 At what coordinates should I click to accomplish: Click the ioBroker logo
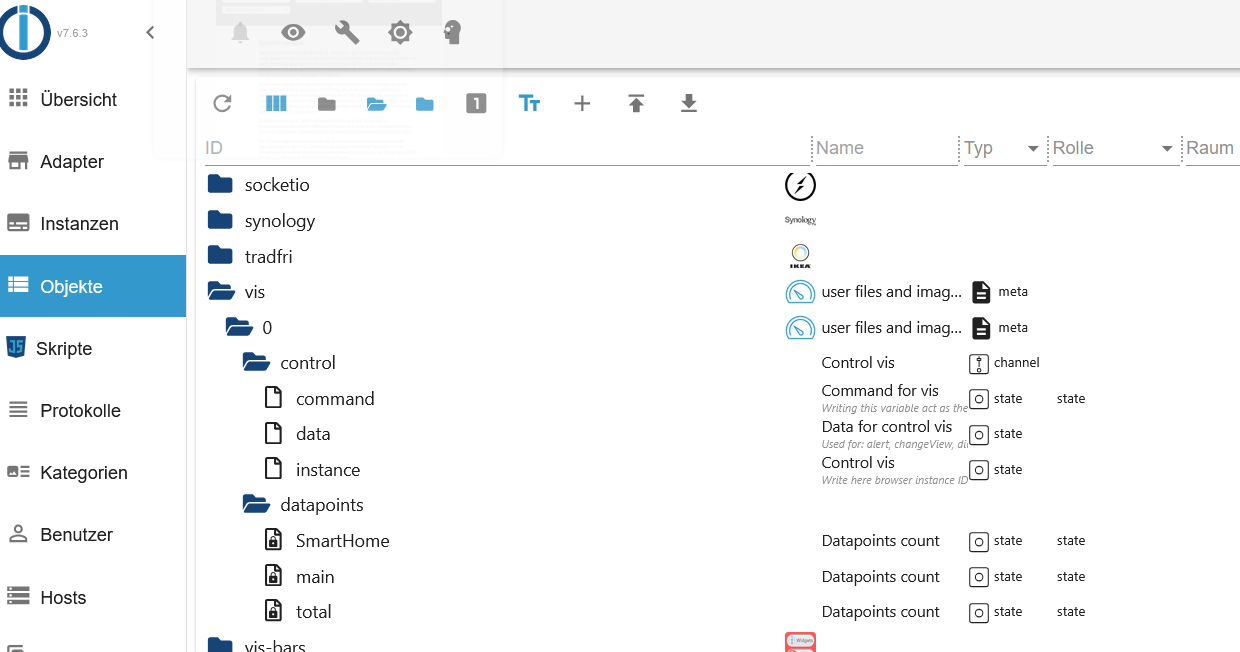point(25,30)
